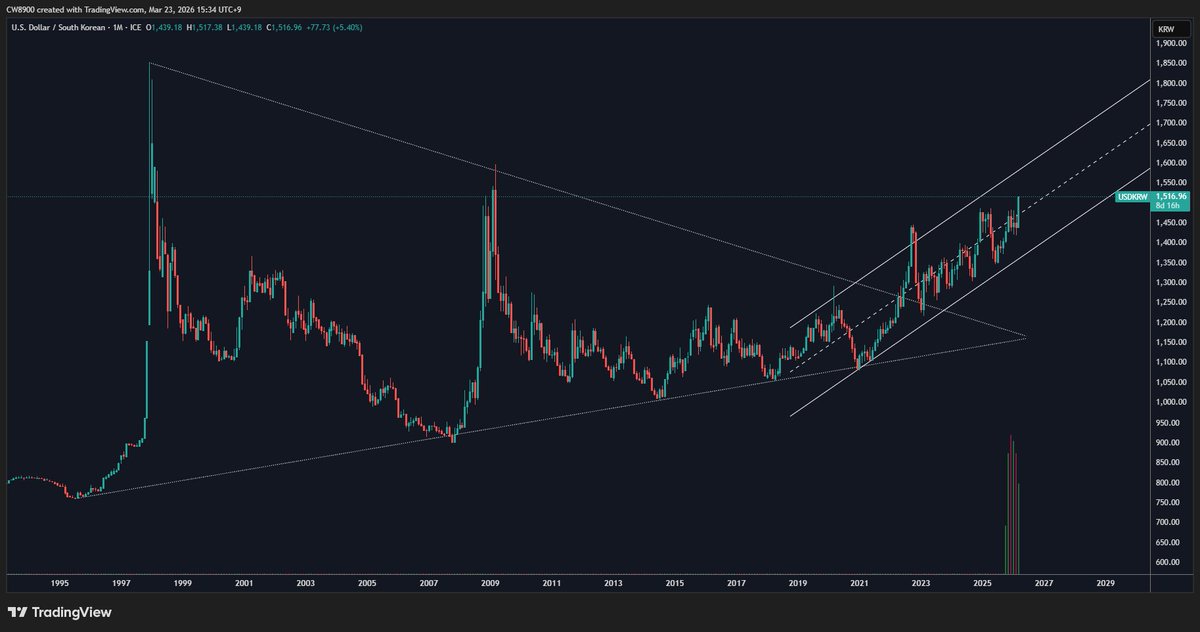Click the 1995 time axis label
This screenshot has width=1200, height=632.
(59, 582)
